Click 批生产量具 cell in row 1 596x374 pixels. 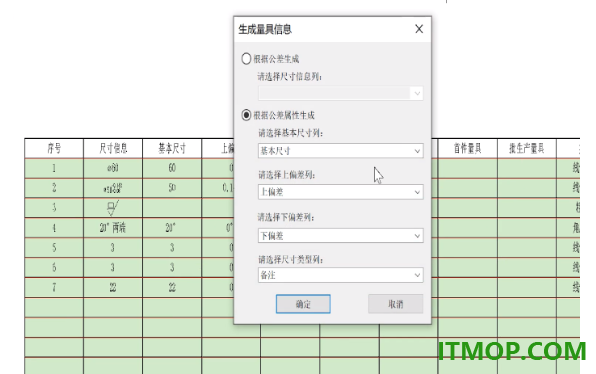[527, 168]
